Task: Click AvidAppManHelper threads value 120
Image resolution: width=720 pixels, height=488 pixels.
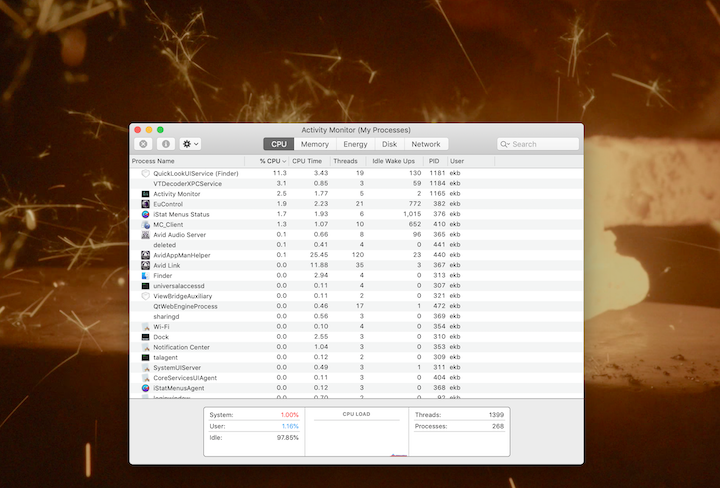Action: click(357, 255)
